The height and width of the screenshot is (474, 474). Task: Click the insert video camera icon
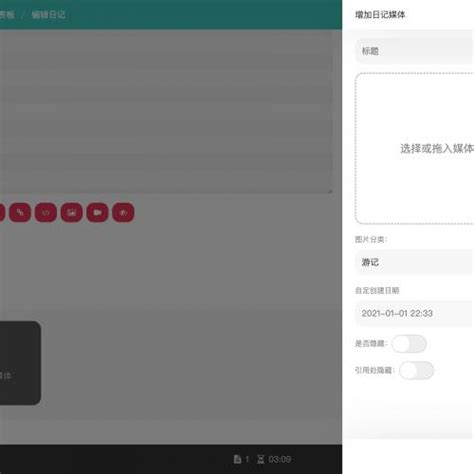point(97,212)
